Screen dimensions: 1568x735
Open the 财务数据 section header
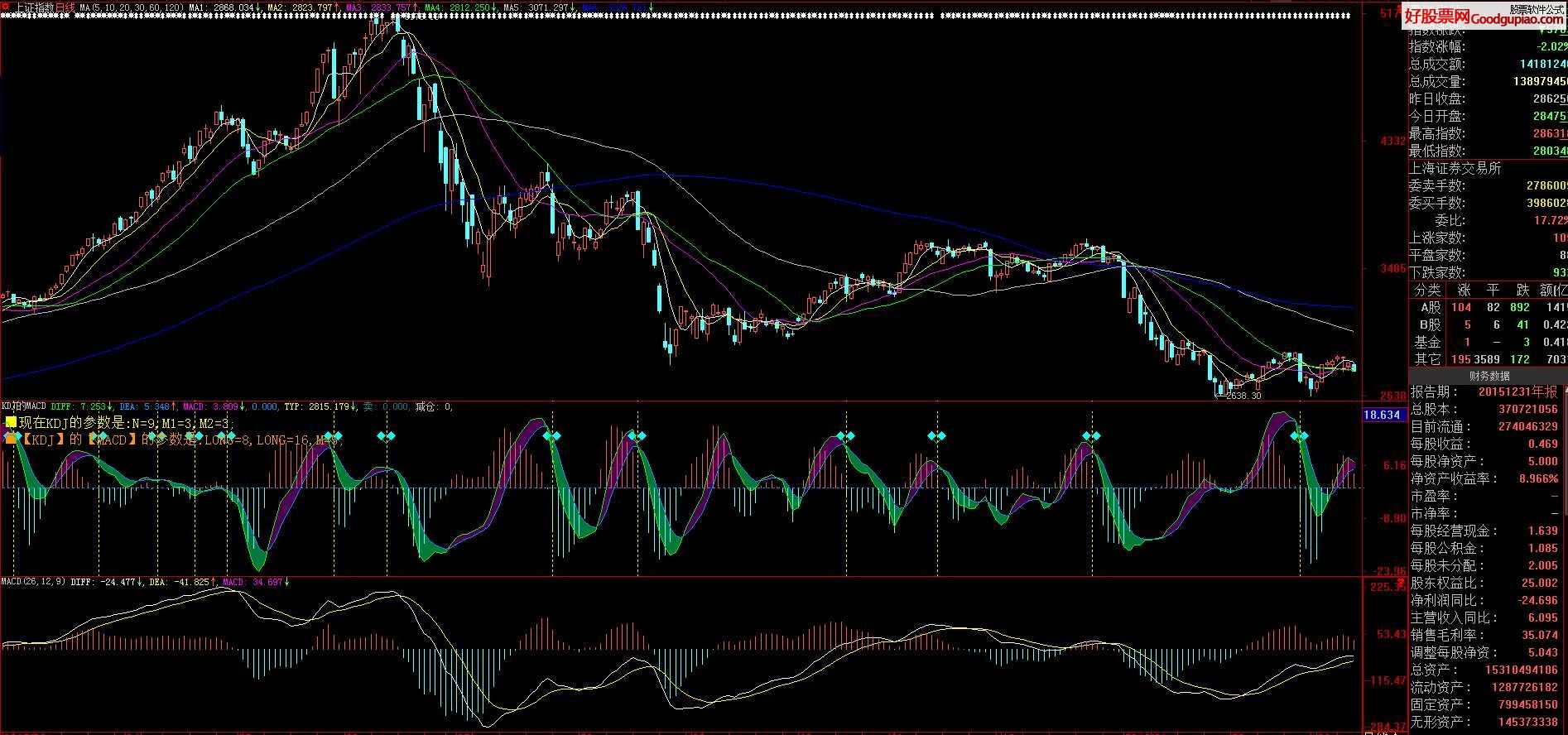[1489, 376]
